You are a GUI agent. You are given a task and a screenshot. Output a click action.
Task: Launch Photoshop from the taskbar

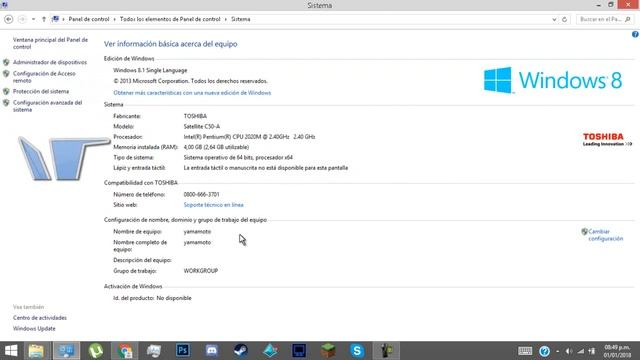[x=183, y=351]
